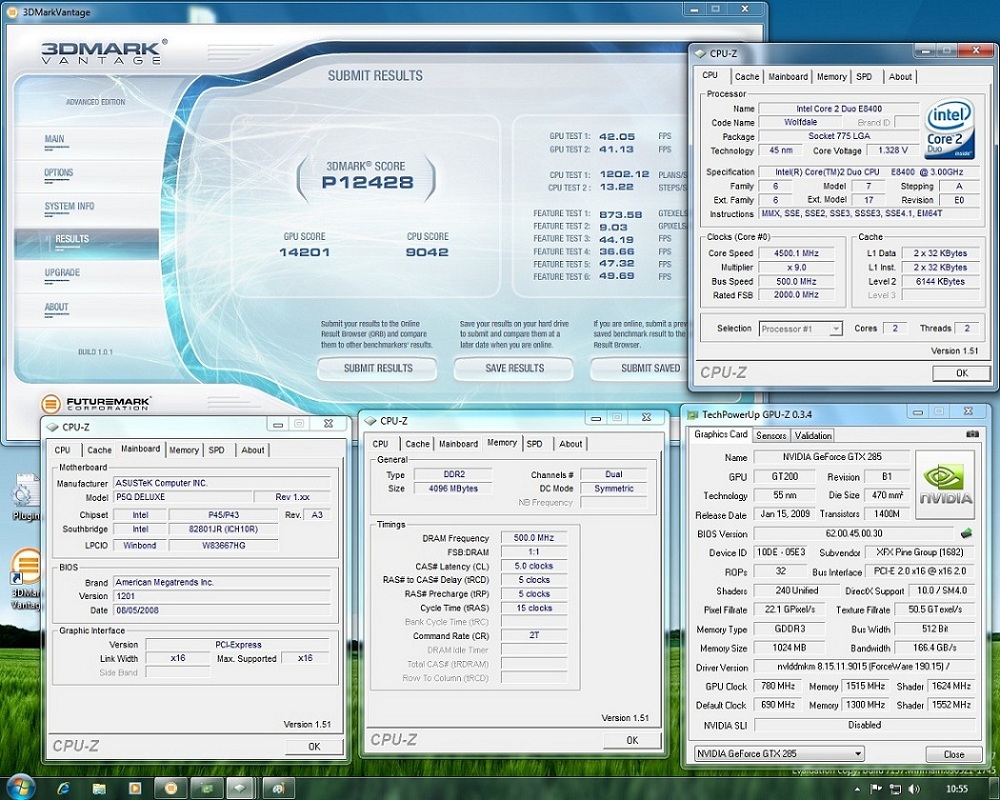1000x800 pixels.
Task: Click the 3DMark Vantage logo at top left
Action: (104, 52)
